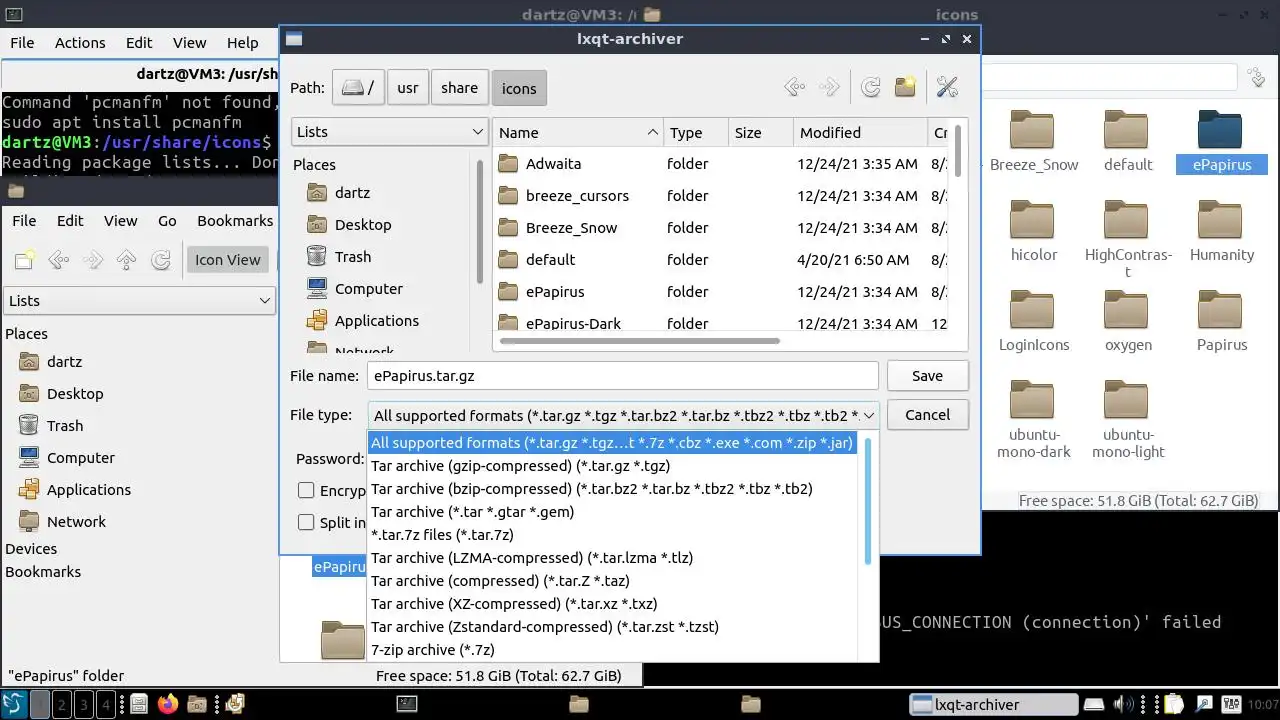Select the Adwaita folder row
This screenshot has width=1280, height=720.
coord(721,164)
